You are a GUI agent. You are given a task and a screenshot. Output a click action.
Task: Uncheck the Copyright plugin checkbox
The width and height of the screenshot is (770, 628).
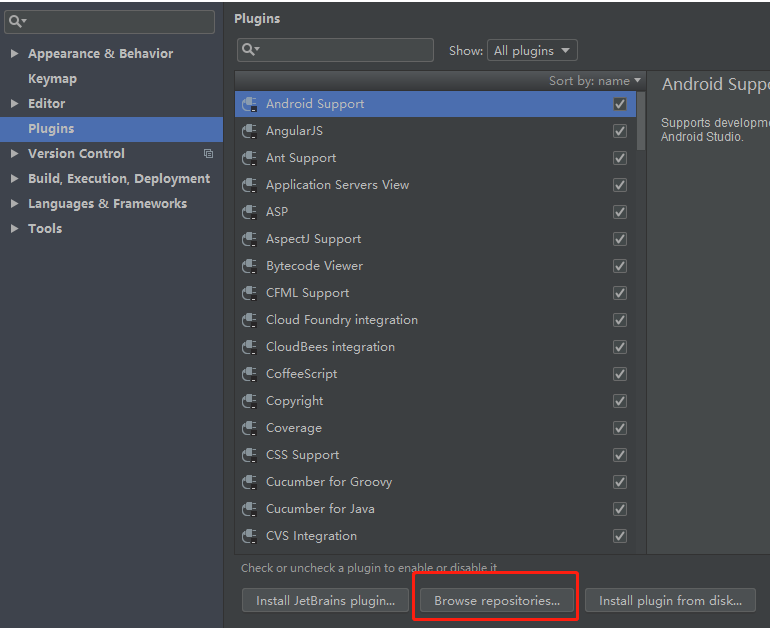(620, 401)
